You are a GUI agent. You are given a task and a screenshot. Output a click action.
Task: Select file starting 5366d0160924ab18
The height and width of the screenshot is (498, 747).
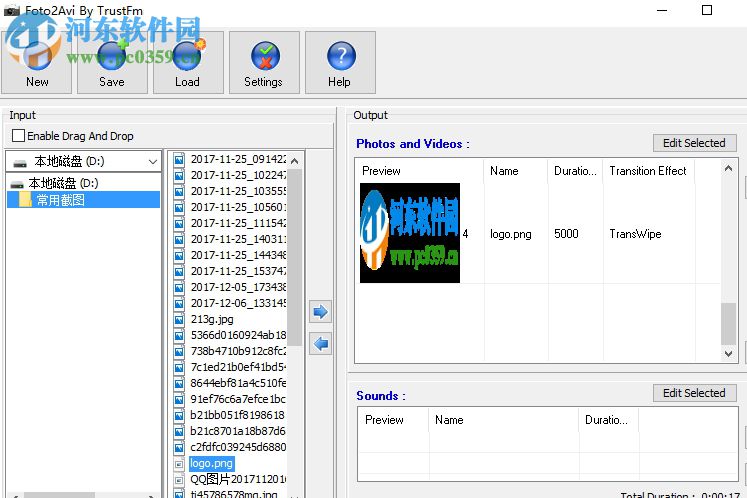(238, 335)
